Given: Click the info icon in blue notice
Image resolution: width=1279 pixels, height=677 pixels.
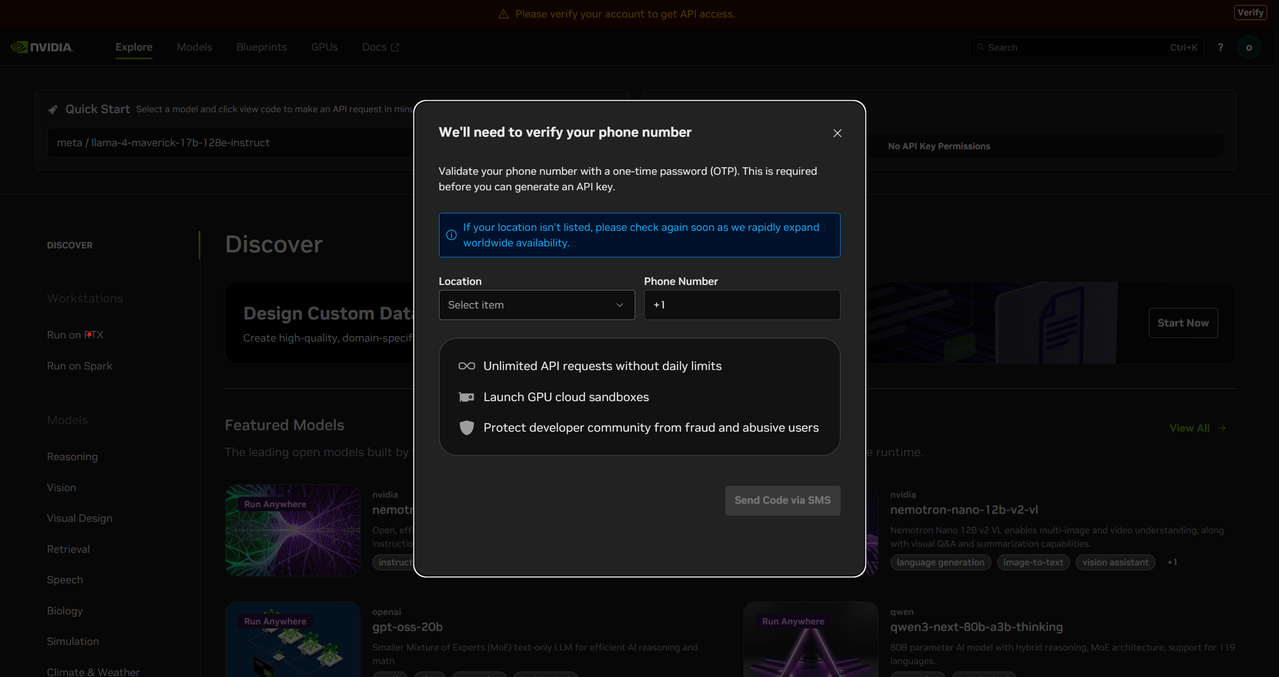Looking at the screenshot, I should (x=451, y=235).
